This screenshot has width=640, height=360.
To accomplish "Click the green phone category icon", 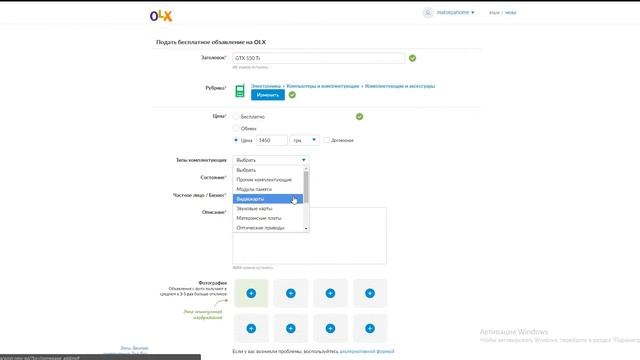I will tap(240, 91).
